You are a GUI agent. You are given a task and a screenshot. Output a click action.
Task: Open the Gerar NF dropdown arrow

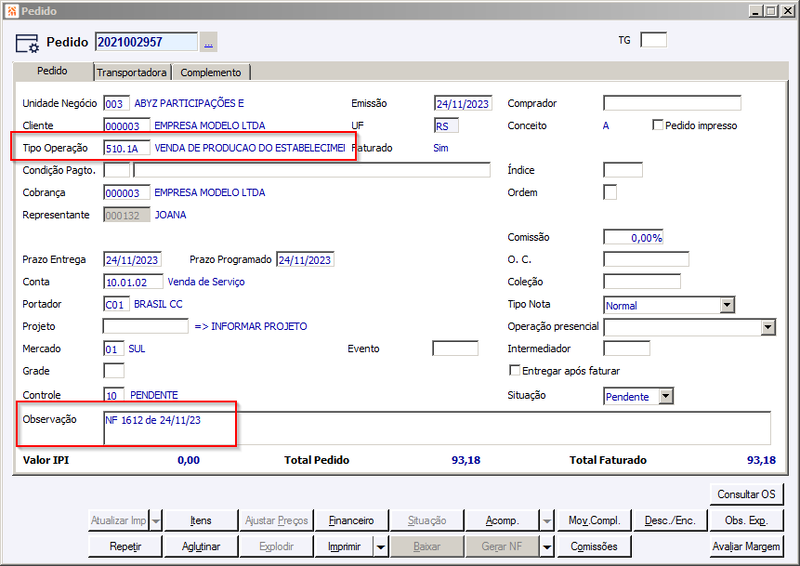[x=547, y=547]
